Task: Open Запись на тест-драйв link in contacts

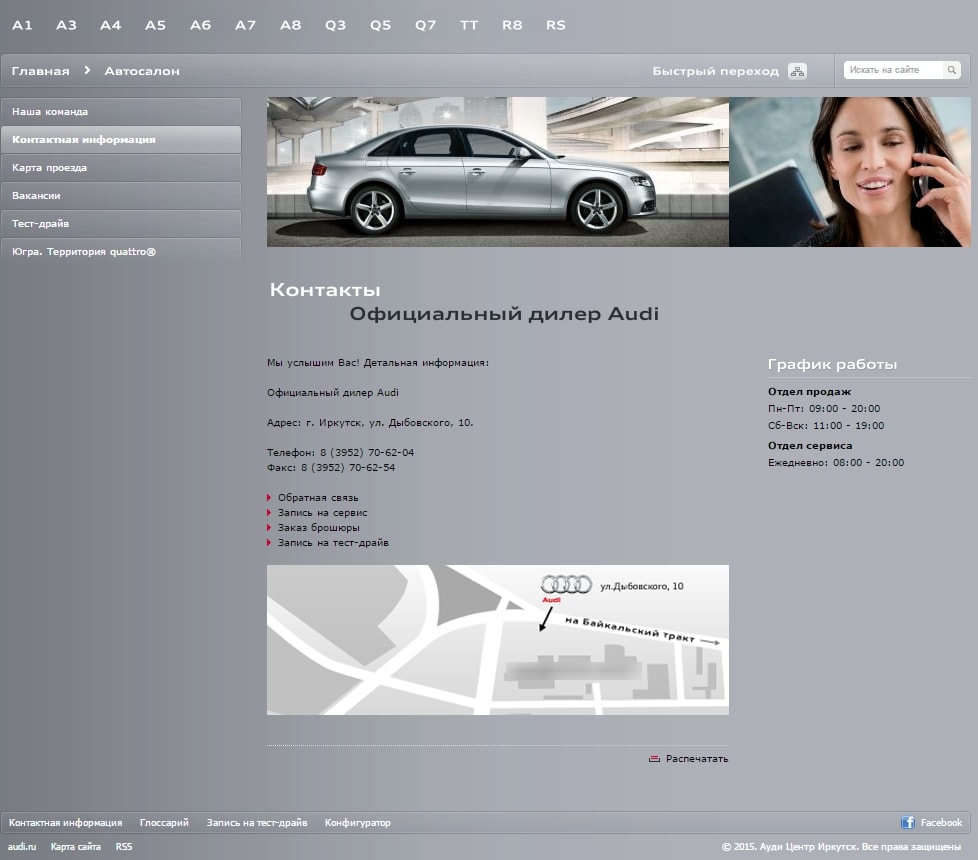Action: [x=333, y=543]
